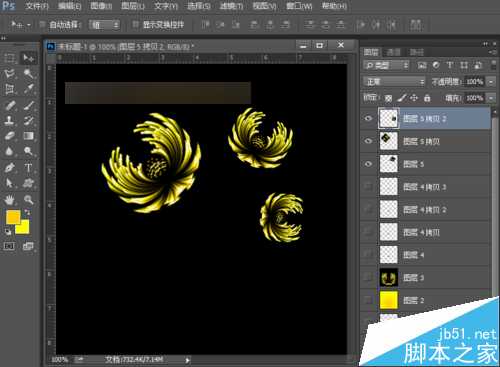
Task: Select the Path Selection tool
Action: [x=10, y=183]
